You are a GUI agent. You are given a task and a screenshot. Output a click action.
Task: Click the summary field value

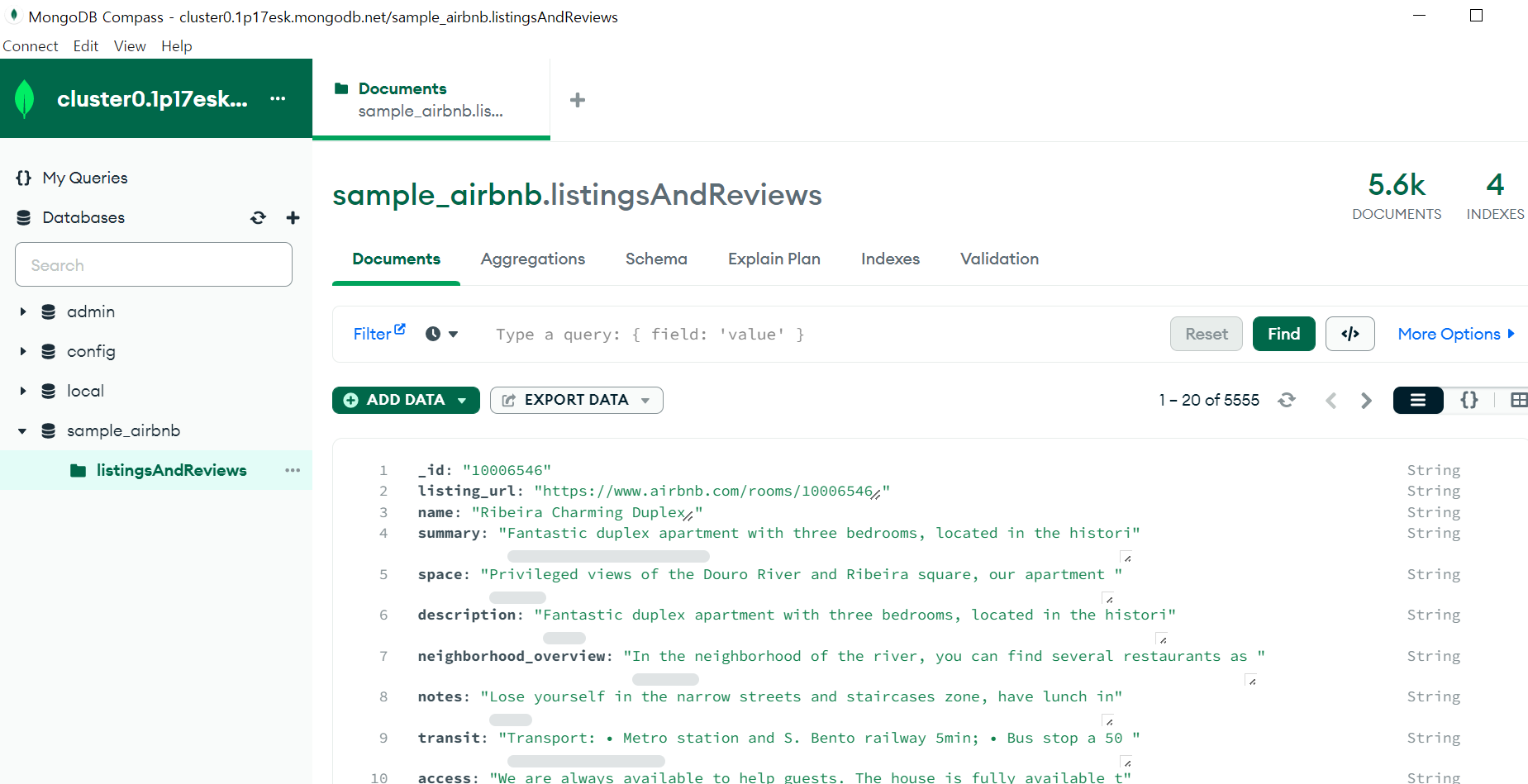(x=819, y=533)
